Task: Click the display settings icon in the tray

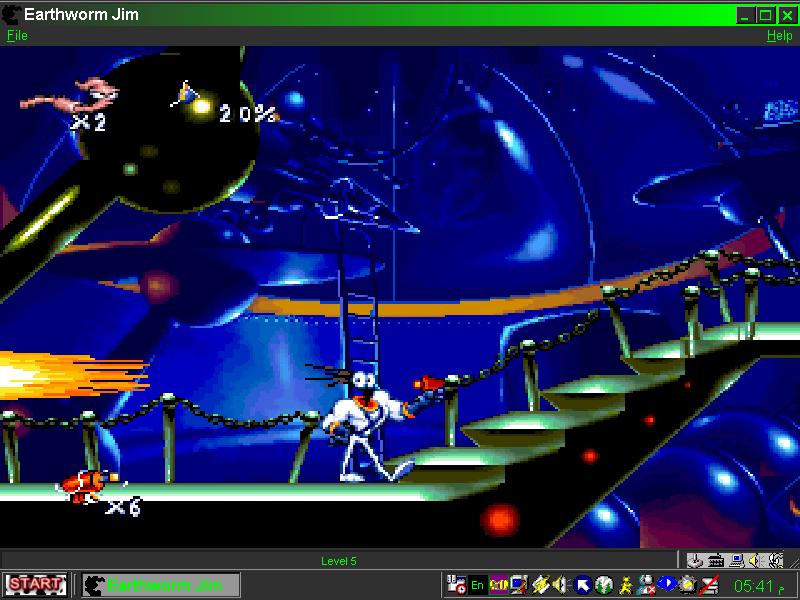Action: [517, 585]
